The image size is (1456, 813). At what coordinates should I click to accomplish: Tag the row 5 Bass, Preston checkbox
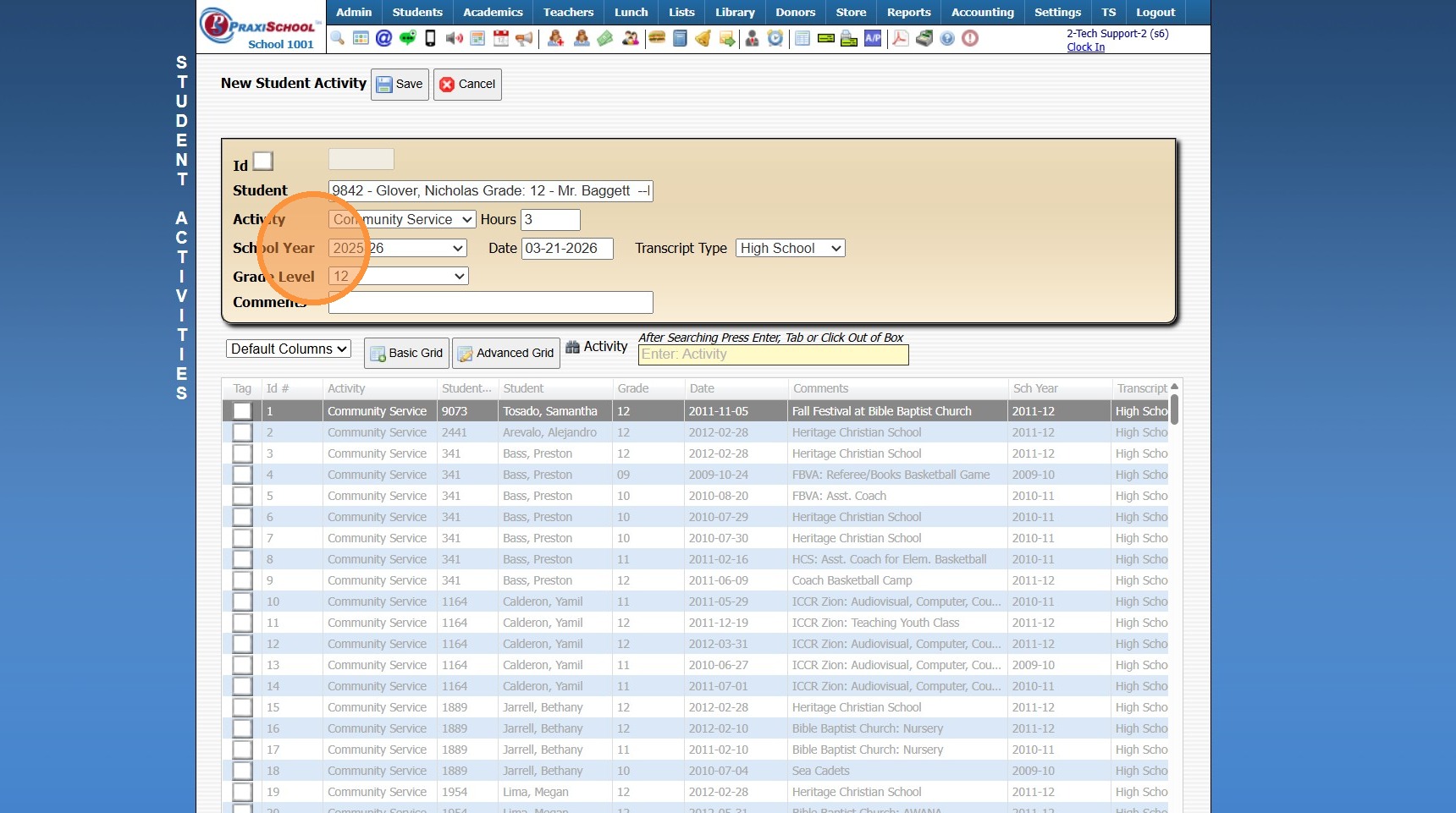[242, 496]
